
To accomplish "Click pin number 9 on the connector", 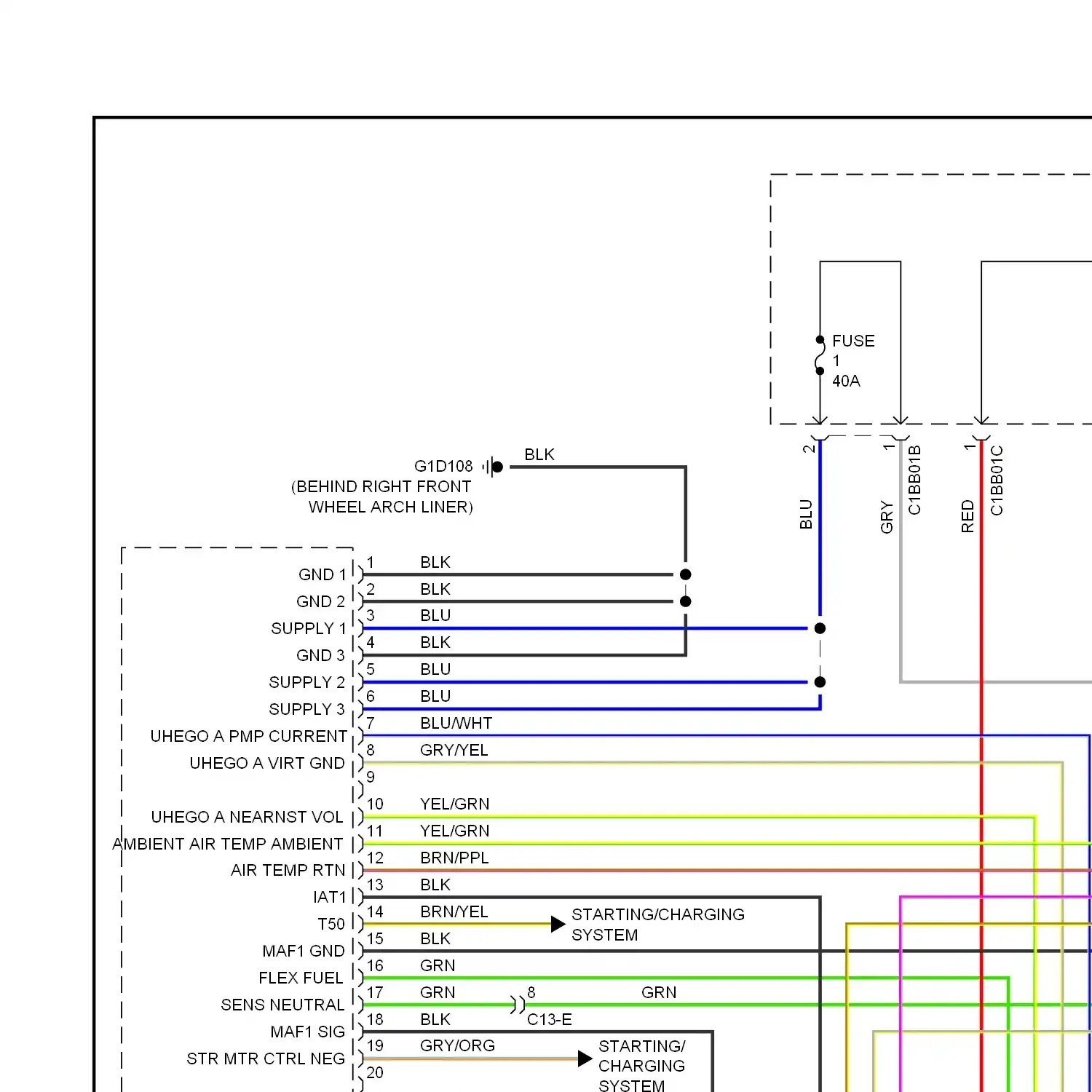I will pyautogui.click(x=371, y=777).
